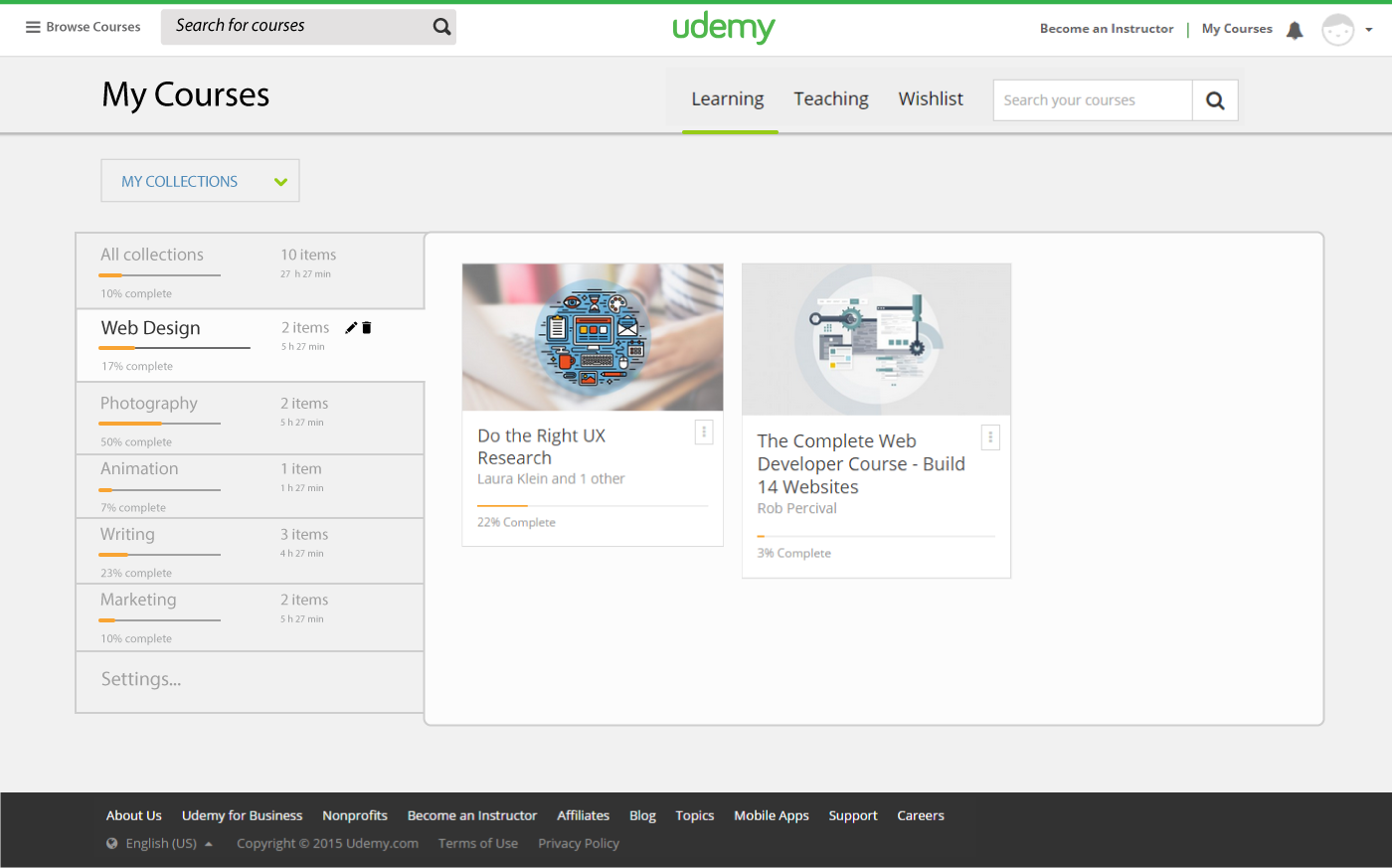Image resolution: width=1392 pixels, height=868 pixels.
Task: Select the Marketing collection
Action: coord(251,617)
